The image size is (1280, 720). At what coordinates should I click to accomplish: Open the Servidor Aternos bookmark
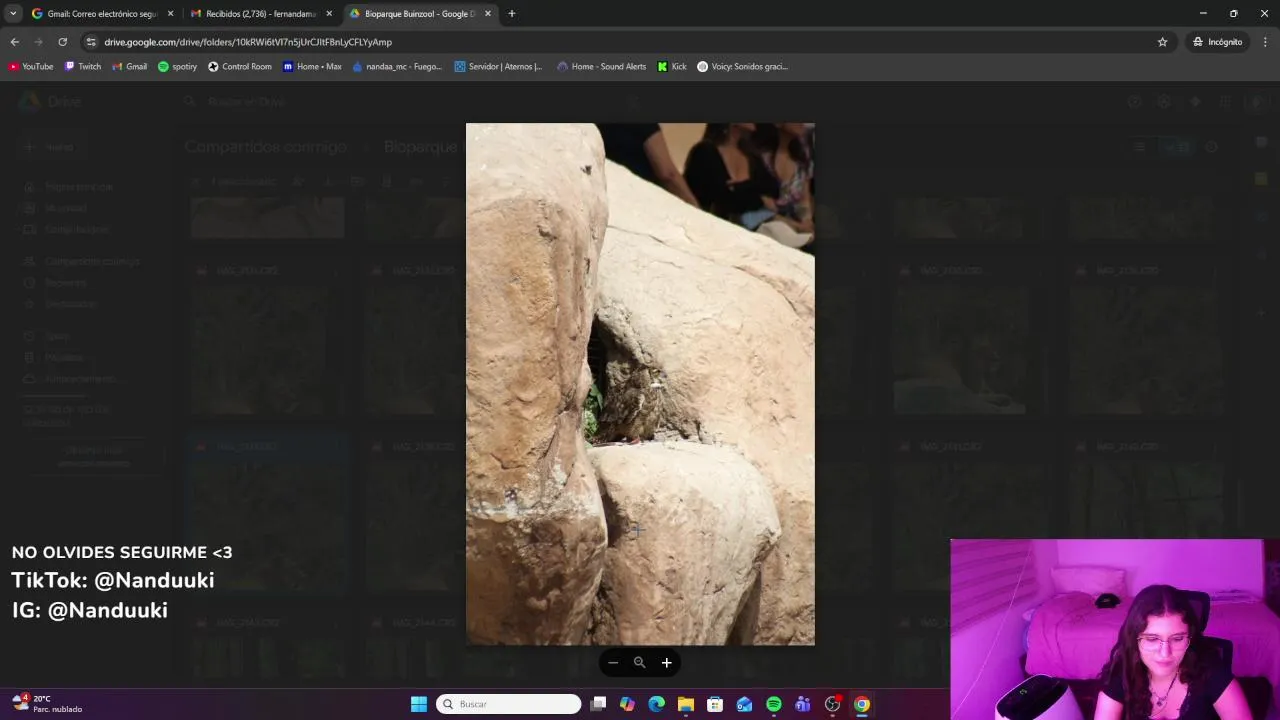pos(498,67)
